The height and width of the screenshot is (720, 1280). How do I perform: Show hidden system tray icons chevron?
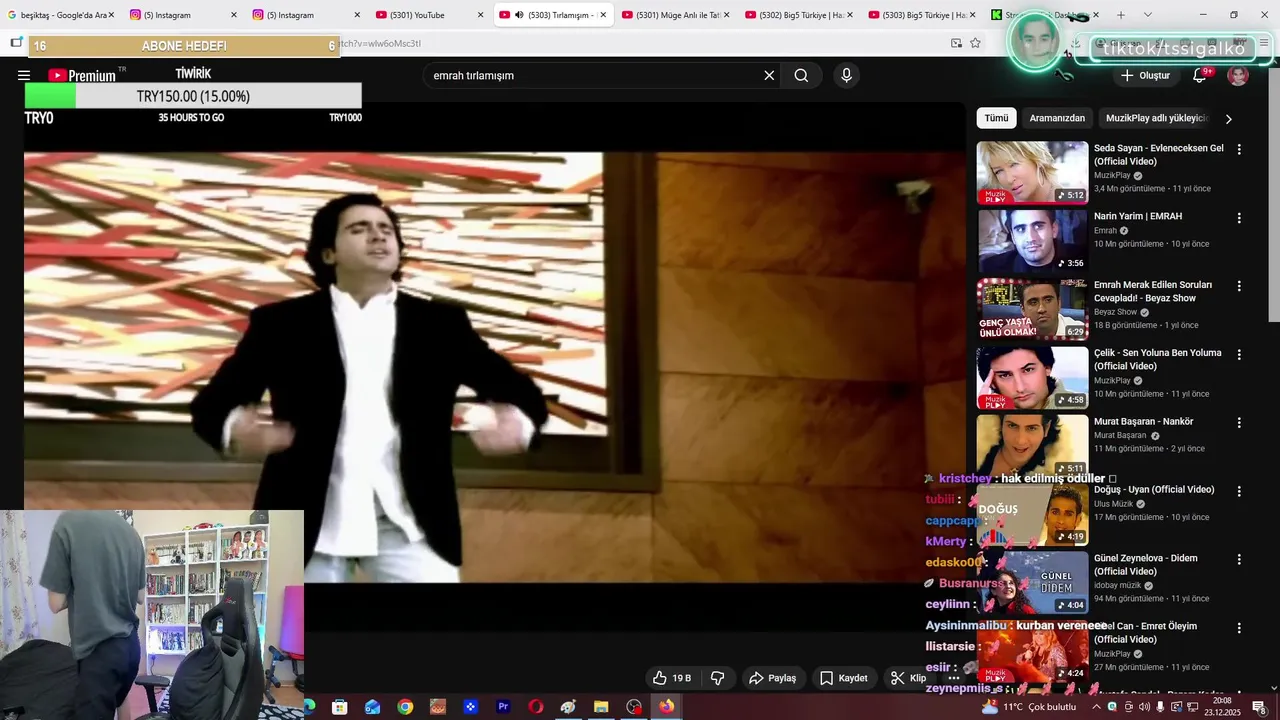click(1096, 707)
